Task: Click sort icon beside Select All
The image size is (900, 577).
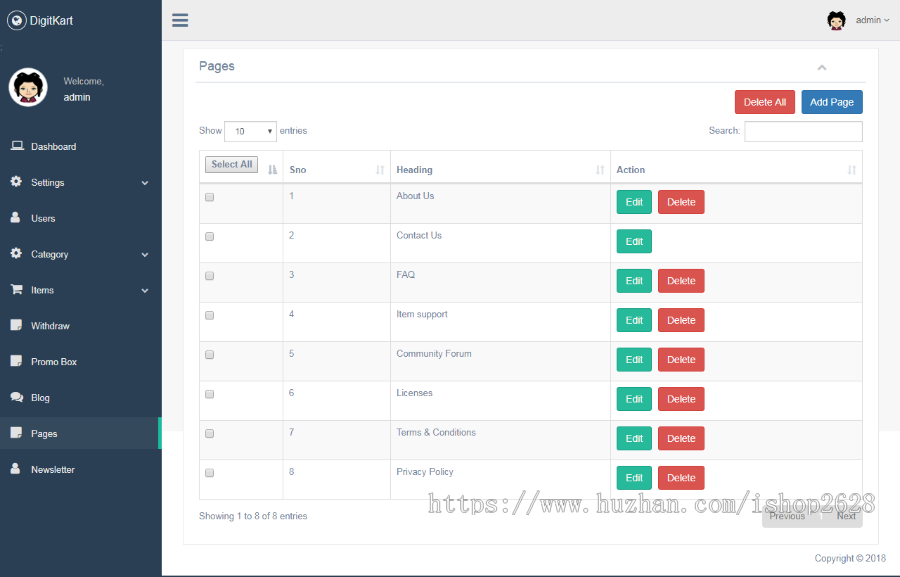Action: pyautogui.click(x=273, y=170)
